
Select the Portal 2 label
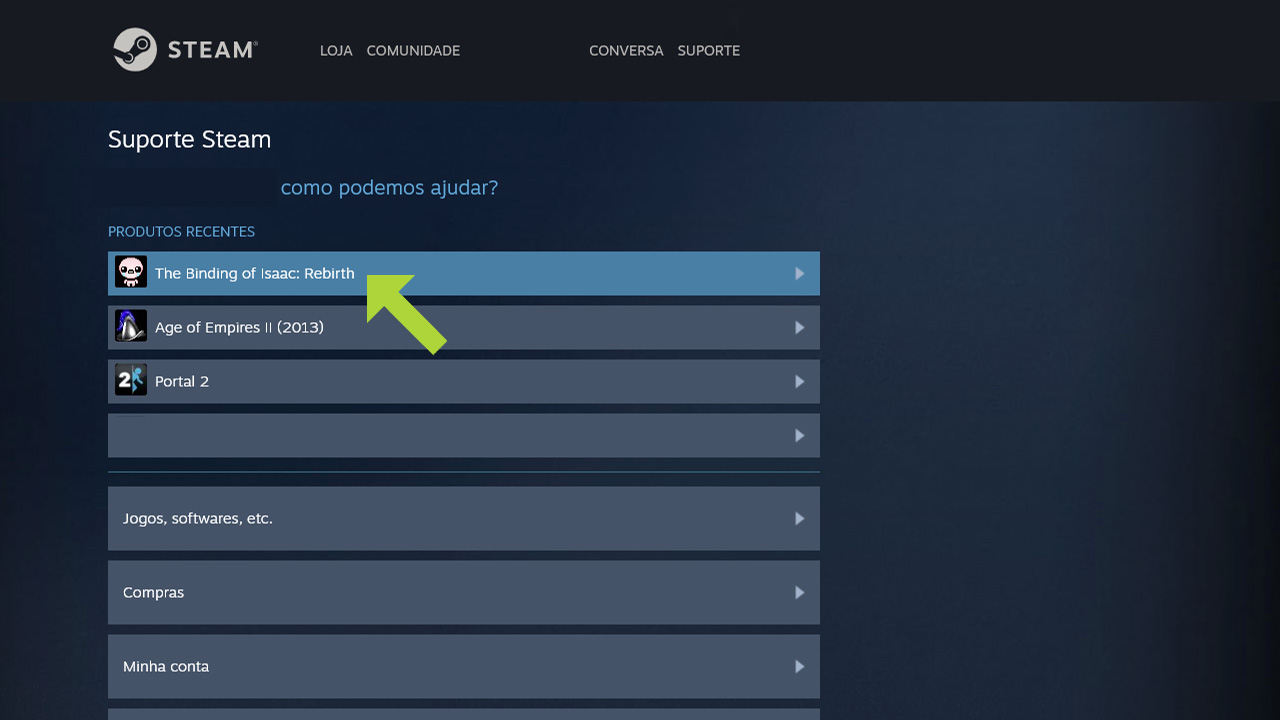point(182,381)
